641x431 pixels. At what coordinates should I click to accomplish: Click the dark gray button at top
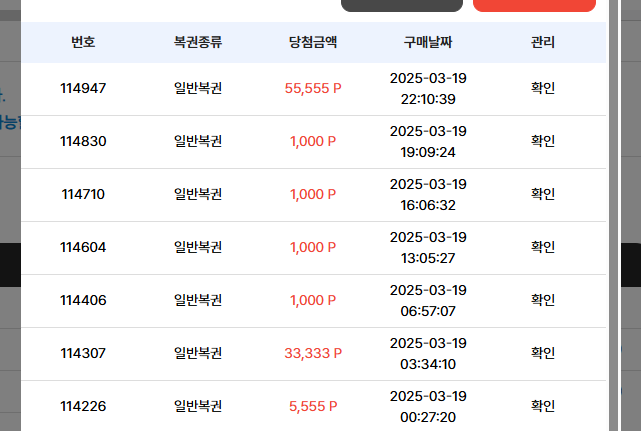[402, 5]
